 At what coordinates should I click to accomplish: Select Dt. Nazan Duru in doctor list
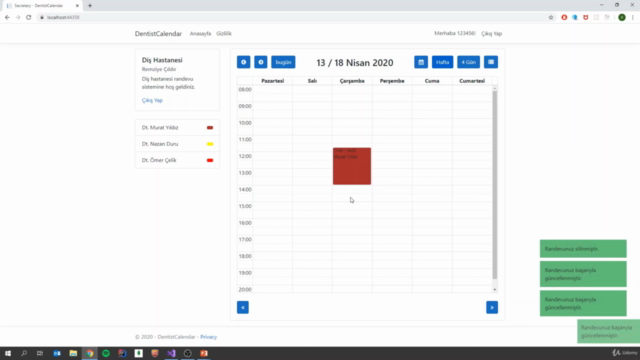click(177, 144)
